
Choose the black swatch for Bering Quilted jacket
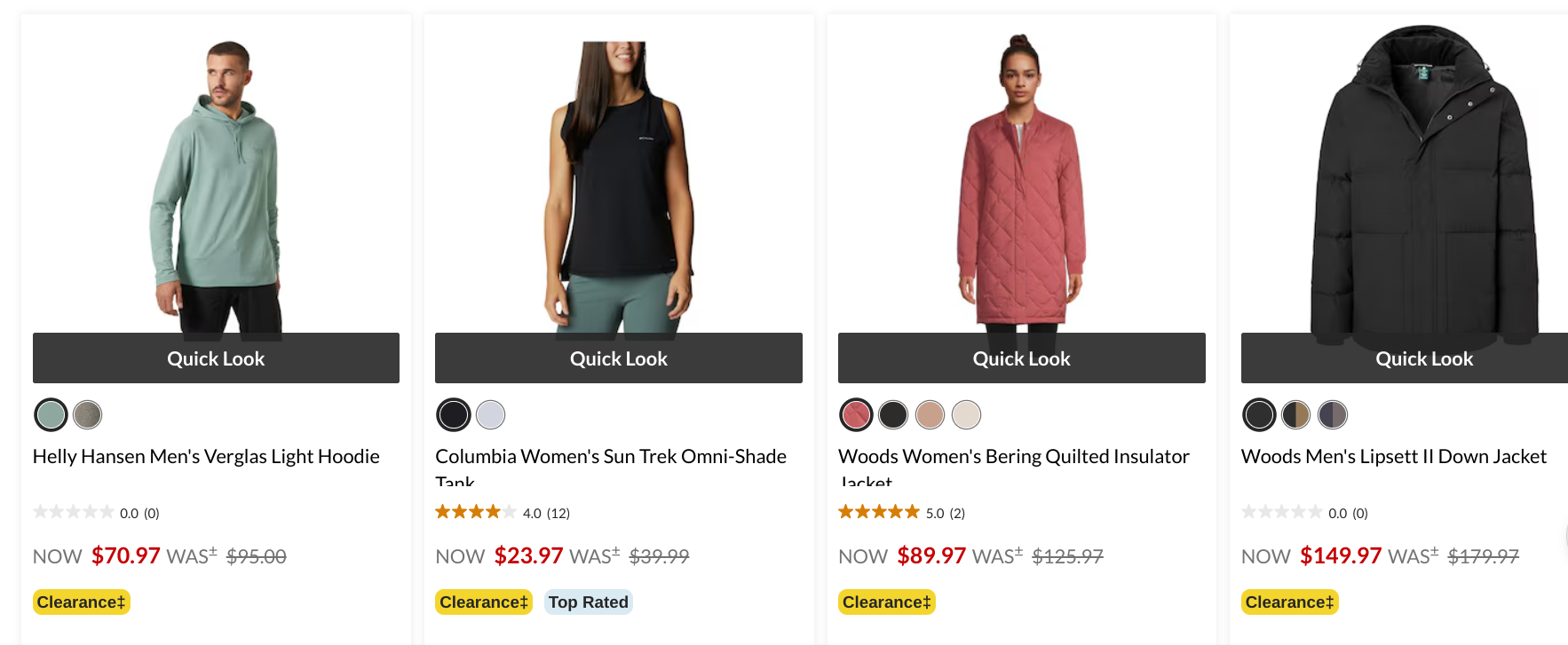tap(893, 414)
